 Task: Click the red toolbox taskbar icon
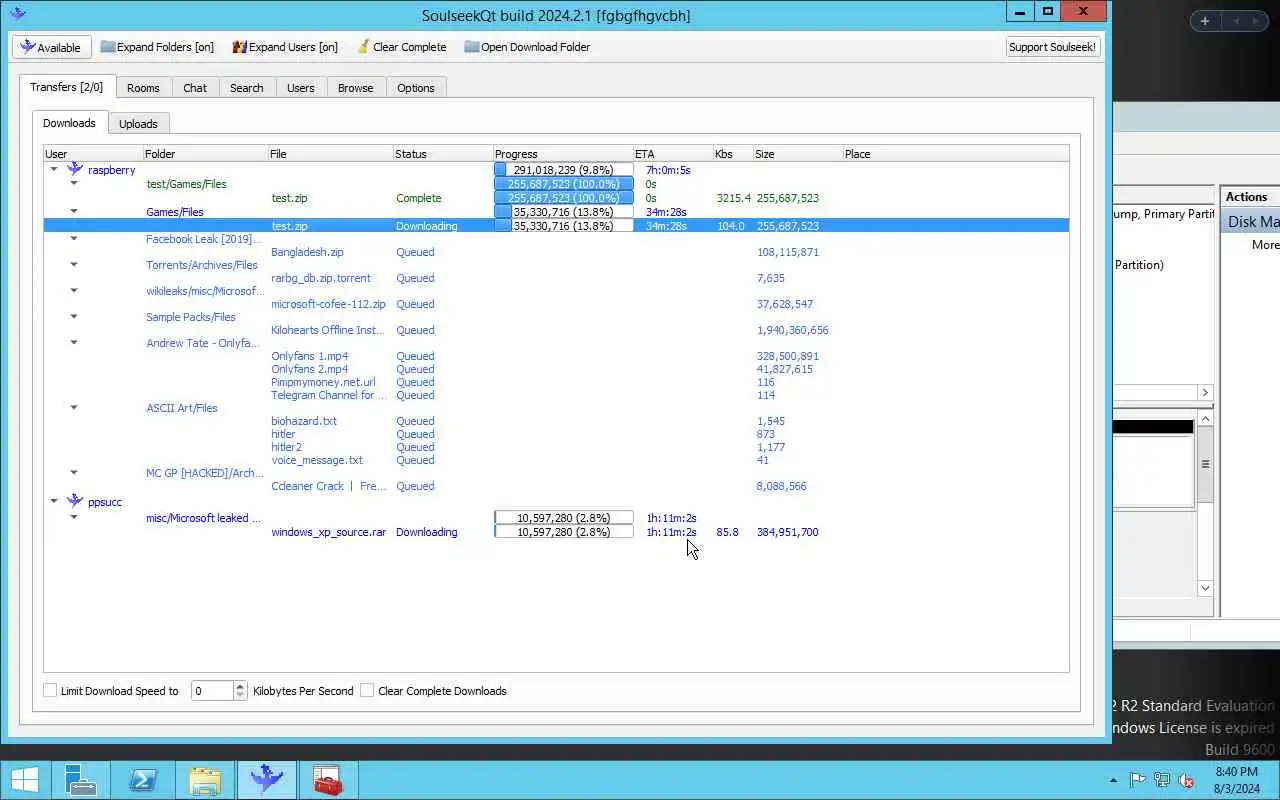point(328,780)
